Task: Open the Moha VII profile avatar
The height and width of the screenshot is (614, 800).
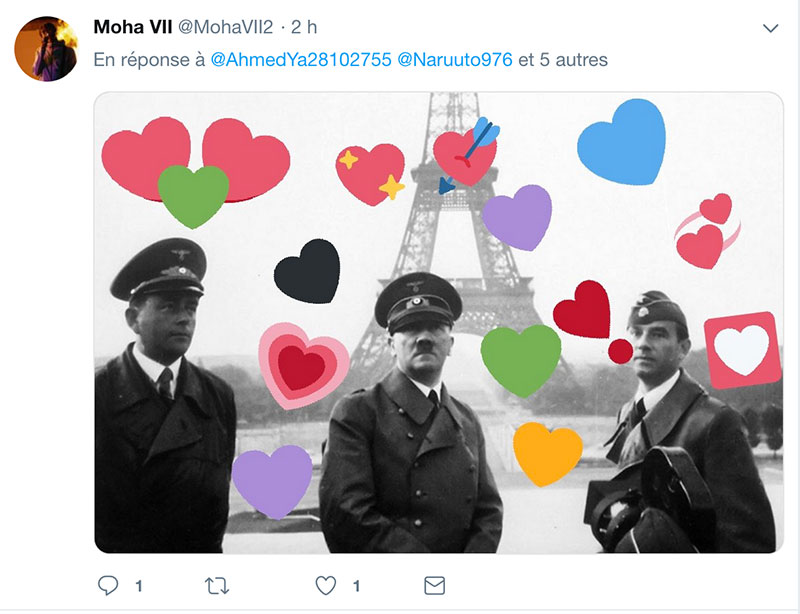Action: tap(46, 49)
